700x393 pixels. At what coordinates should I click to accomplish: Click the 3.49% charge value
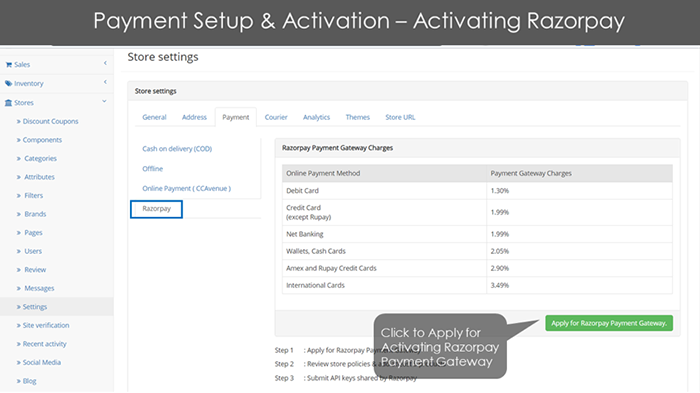point(500,285)
